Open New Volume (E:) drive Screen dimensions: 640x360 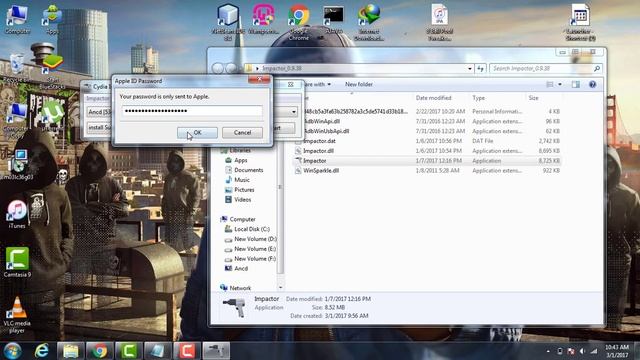(255, 249)
